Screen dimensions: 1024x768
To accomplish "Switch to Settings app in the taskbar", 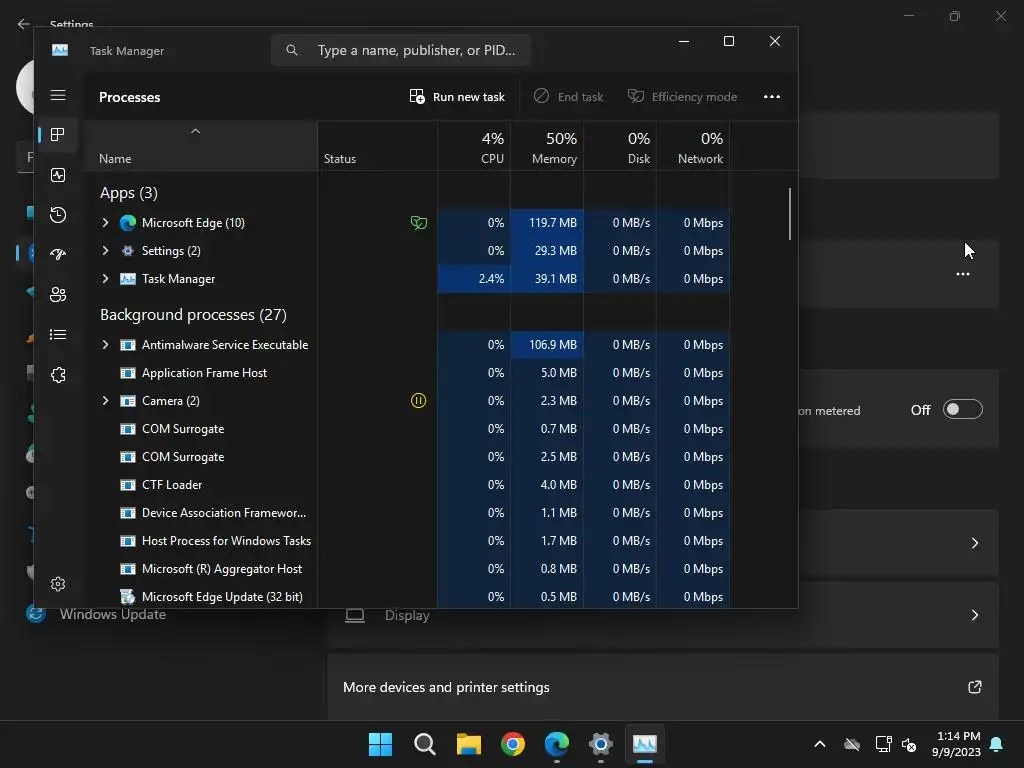I will coord(600,744).
